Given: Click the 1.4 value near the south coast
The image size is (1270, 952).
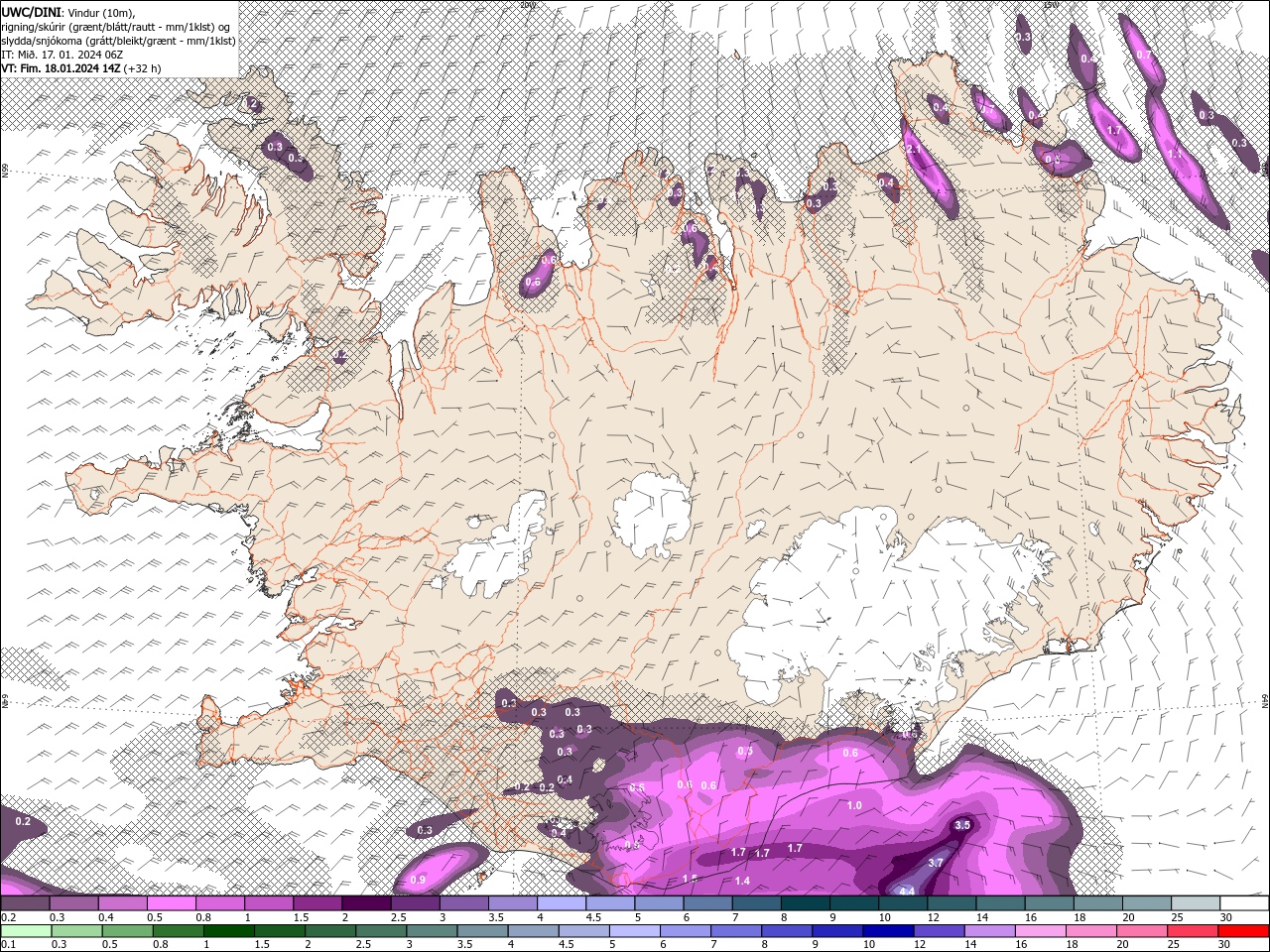Looking at the screenshot, I should (x=742, y=881).
